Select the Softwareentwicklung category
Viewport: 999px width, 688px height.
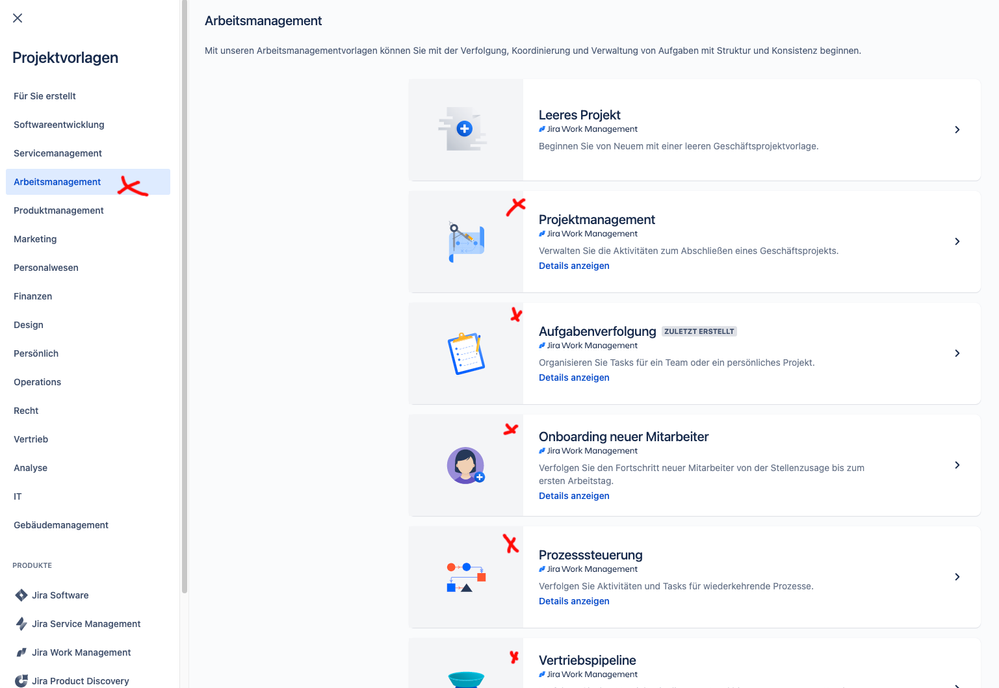click(x=88, y=125)
